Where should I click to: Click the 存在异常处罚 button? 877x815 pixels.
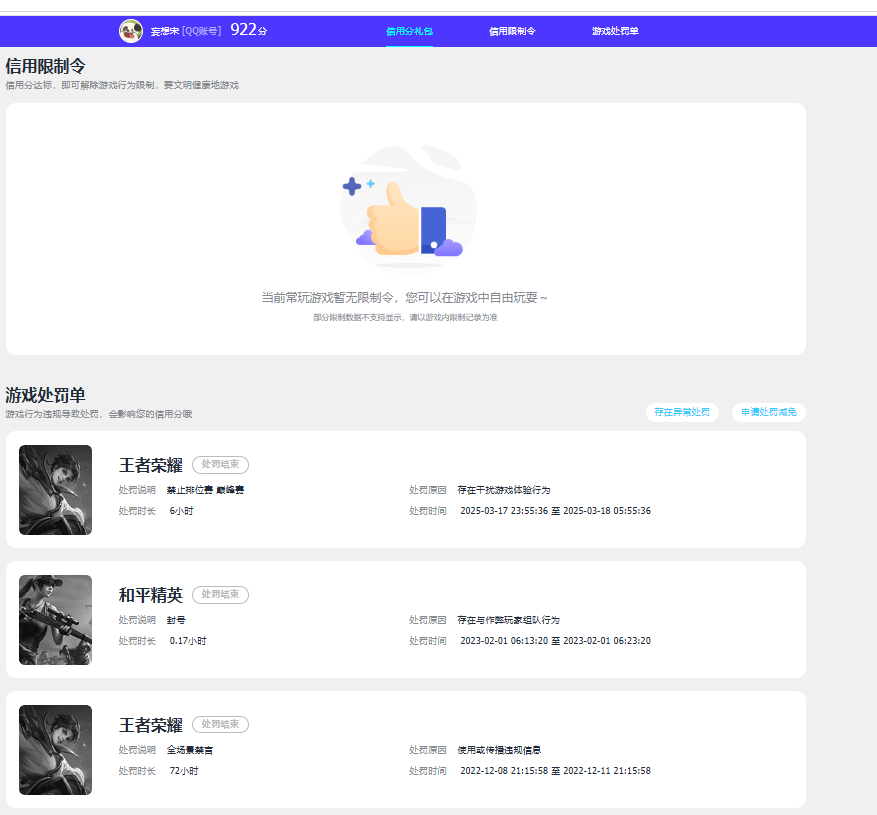click(x=682, y=412)
